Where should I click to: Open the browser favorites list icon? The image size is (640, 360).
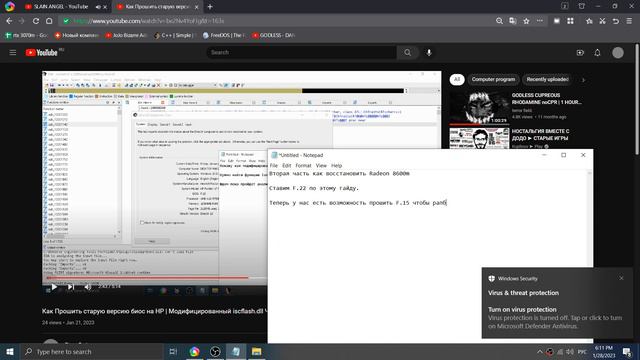point(589,21)
